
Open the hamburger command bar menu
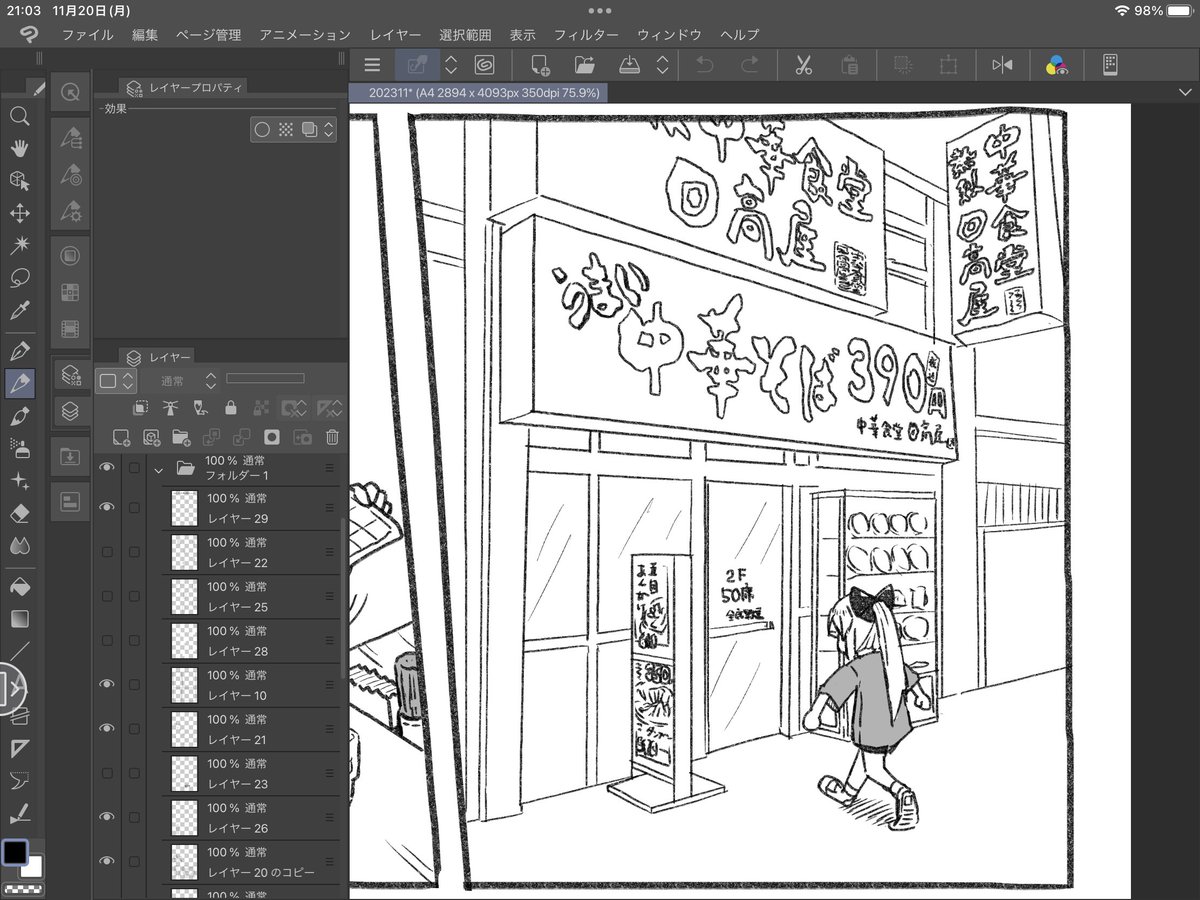pyautogui.click(x=373, y=65)
